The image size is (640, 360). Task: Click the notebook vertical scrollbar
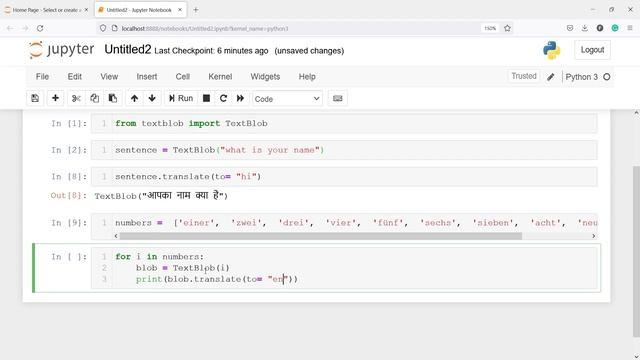(636, 251)
